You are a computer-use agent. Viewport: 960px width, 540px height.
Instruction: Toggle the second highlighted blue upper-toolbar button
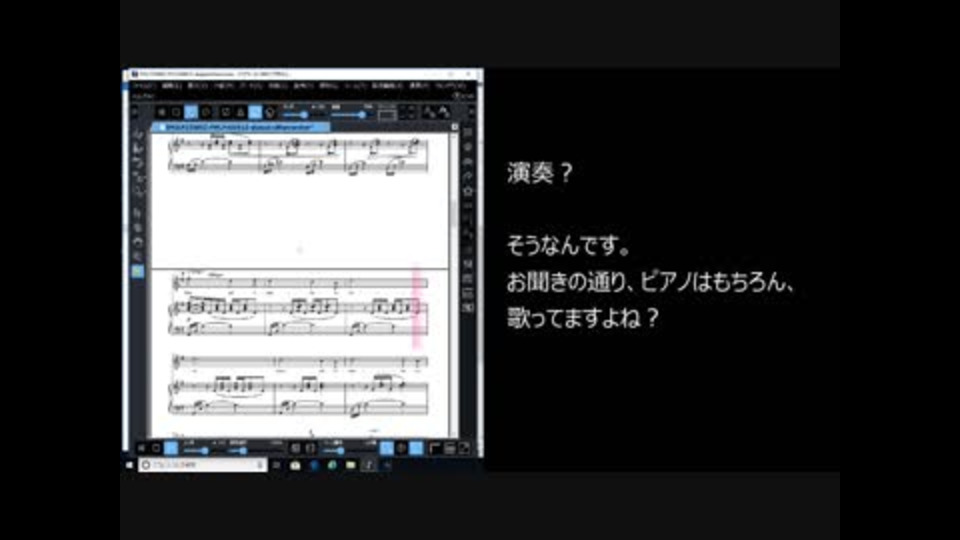255,112
